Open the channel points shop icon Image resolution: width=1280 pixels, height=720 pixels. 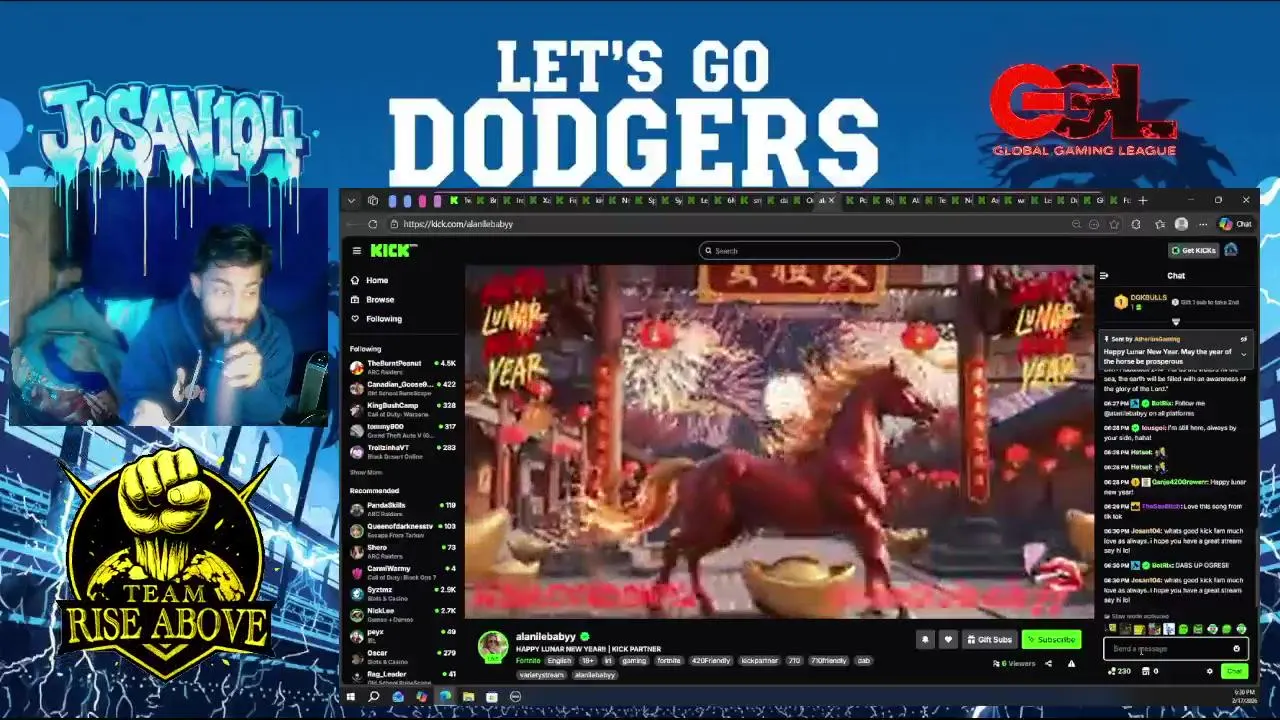pos(1146,671)
